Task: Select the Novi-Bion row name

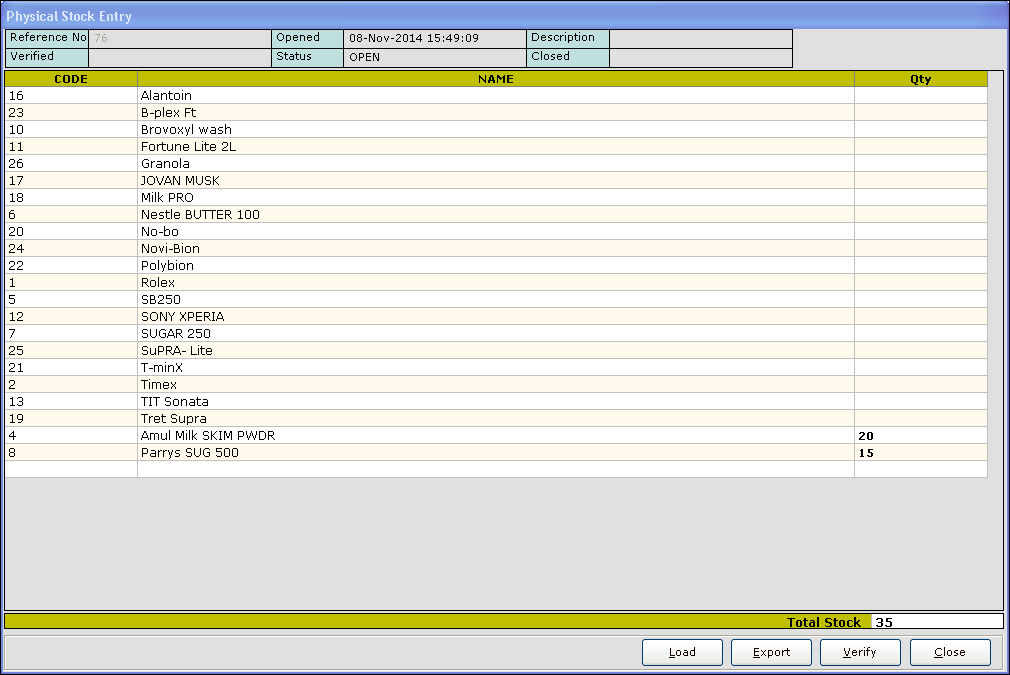Action: tap(170, 249)
